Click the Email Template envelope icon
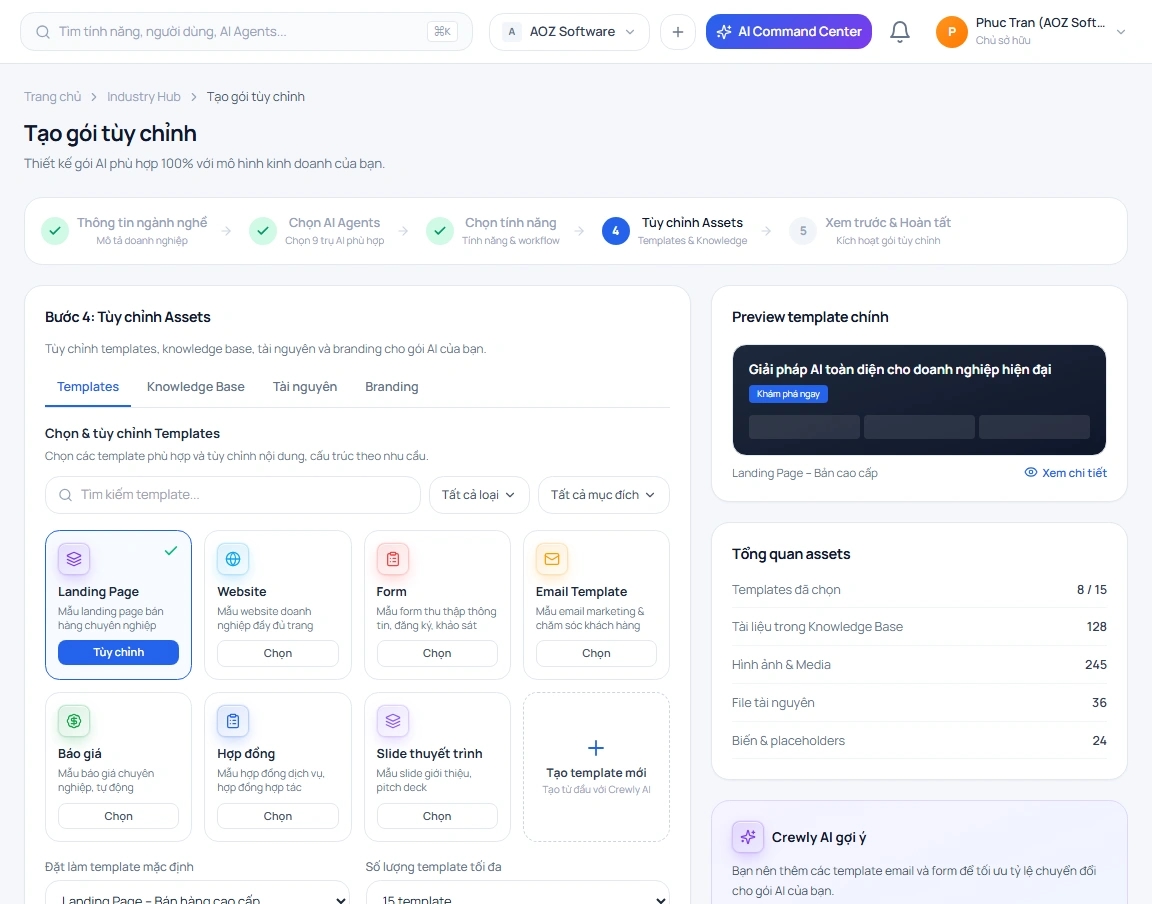The image size is (1152, 904). click(x=552, y=559)
